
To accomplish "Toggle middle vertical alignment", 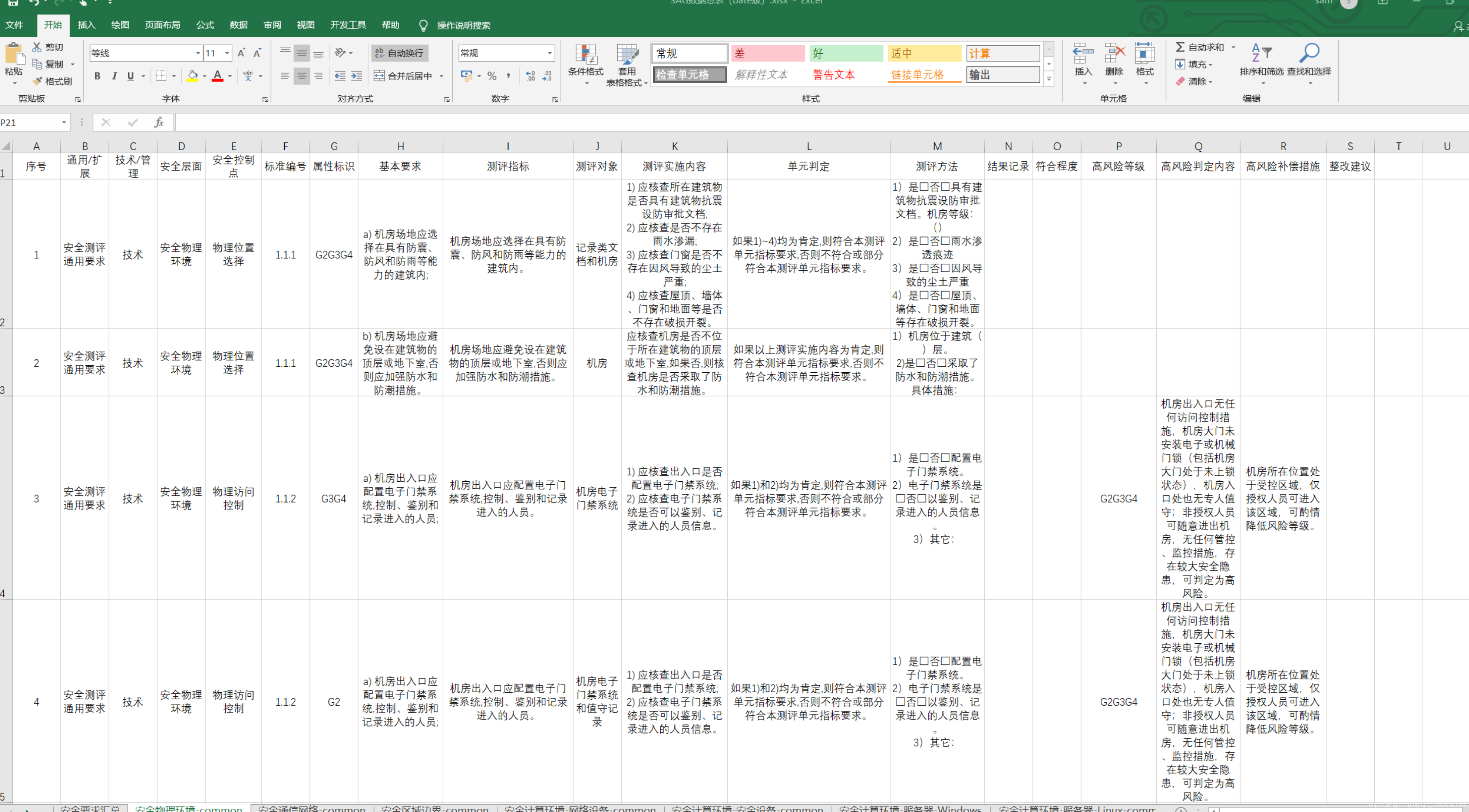I will pyautogui.click(x=302, y=53).
